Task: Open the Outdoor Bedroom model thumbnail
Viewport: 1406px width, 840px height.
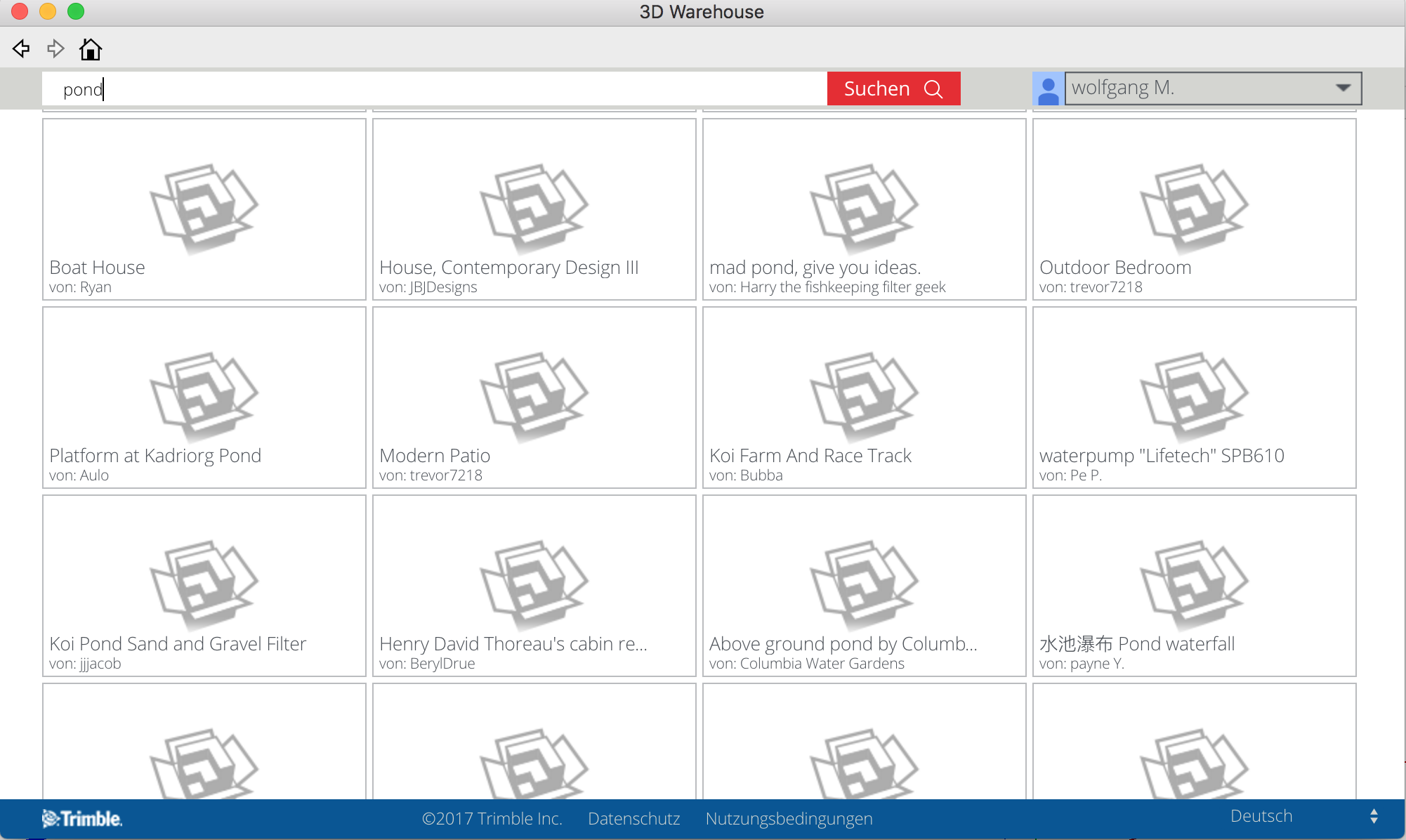Action: pos(1195,207)
